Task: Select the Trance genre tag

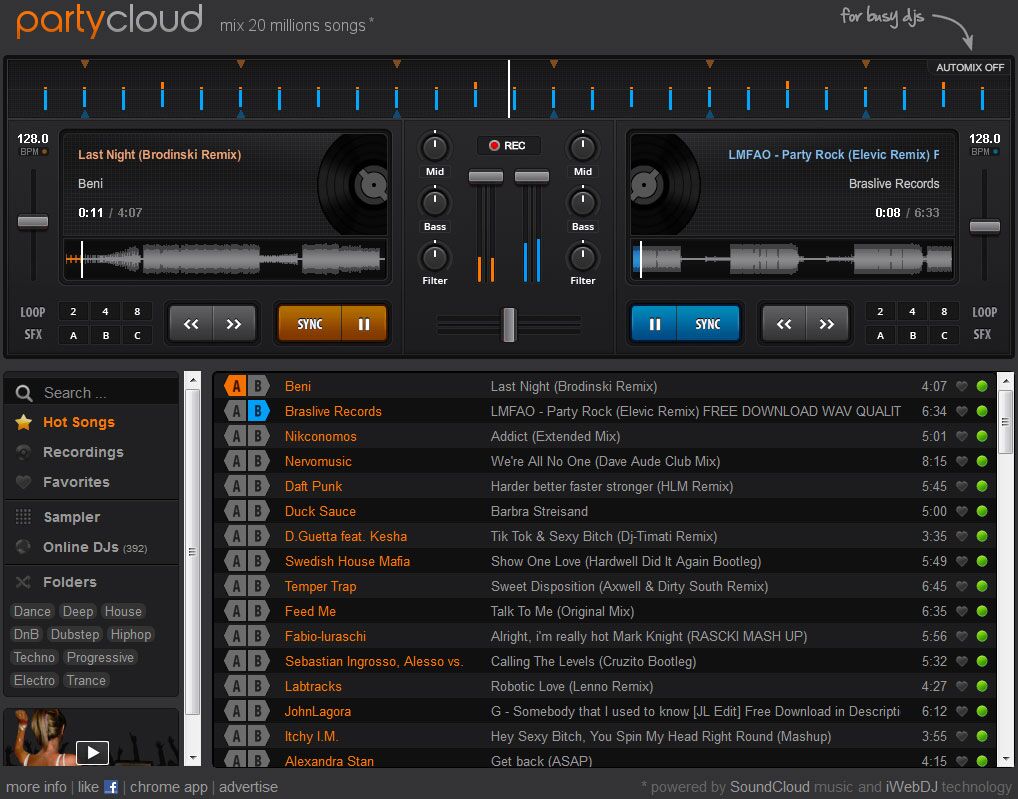Action: click(86, 680)
